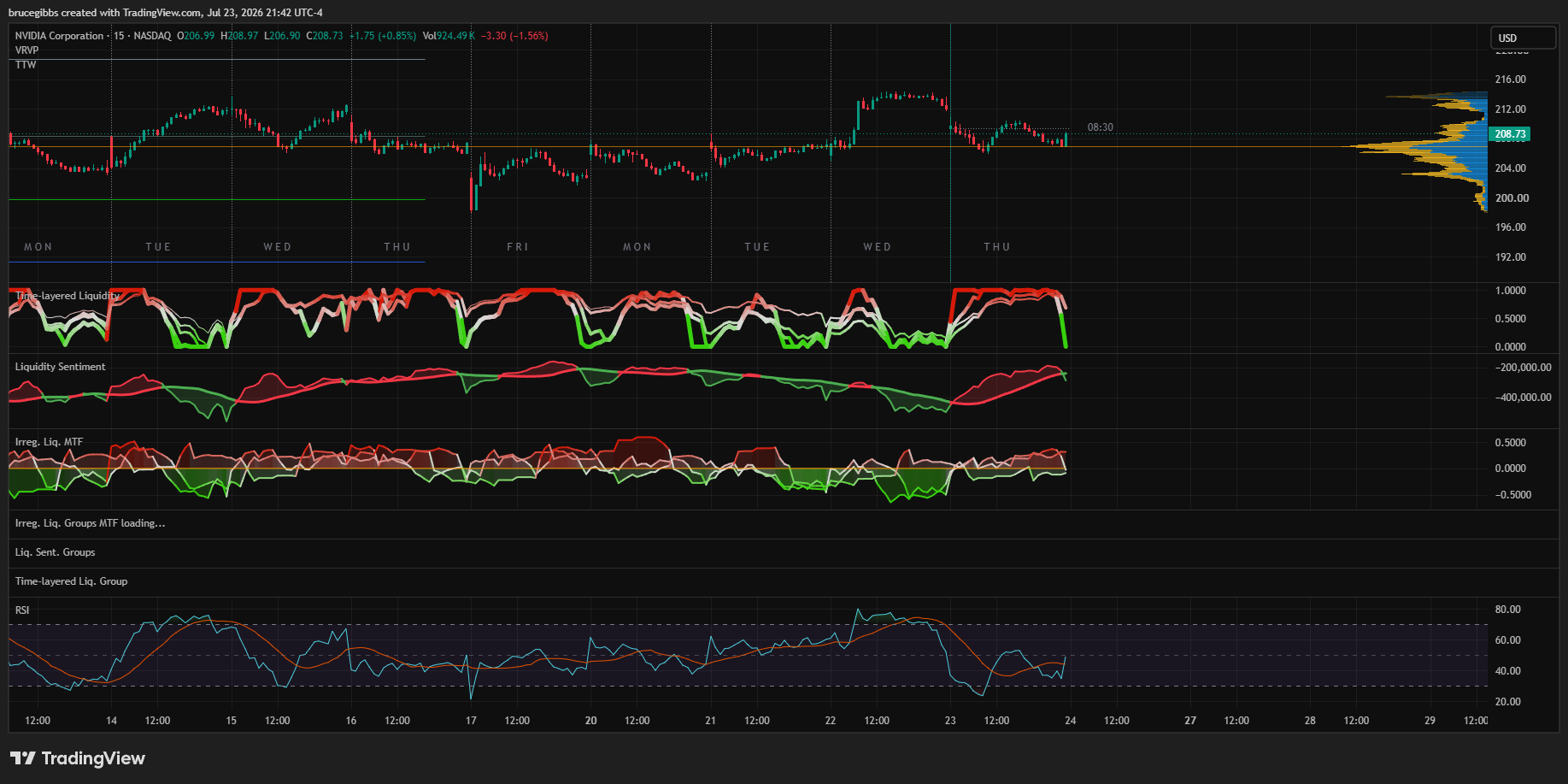The height and width of the screenshot is (784, 1568).
Task: Select the Time-layered Liquidity pane title
Action: click(68, 296)
